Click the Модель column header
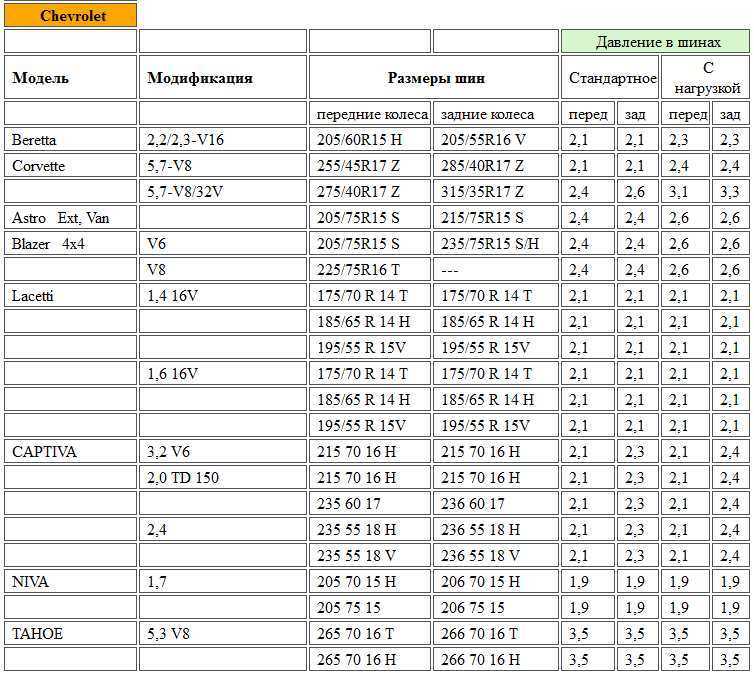Viewport: 754px width, 673px height. point(70,77)
